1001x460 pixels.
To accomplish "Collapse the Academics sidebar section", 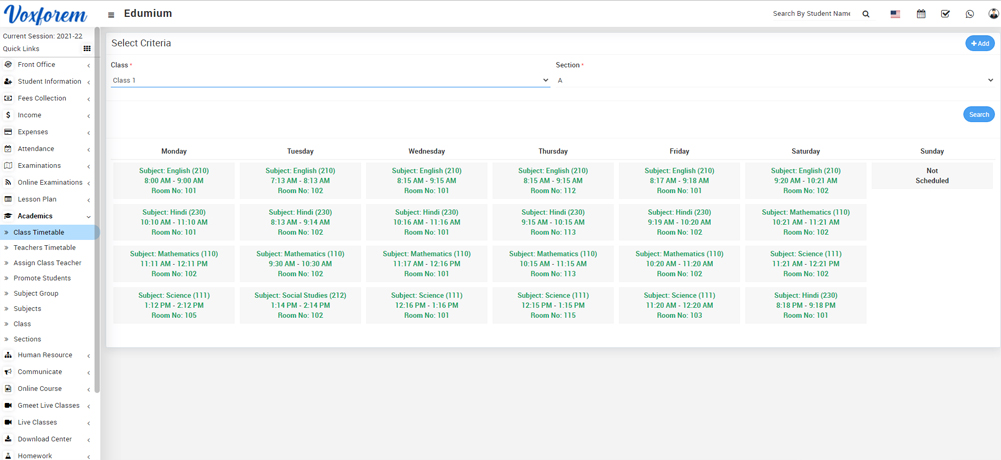I will pos(48,216).
